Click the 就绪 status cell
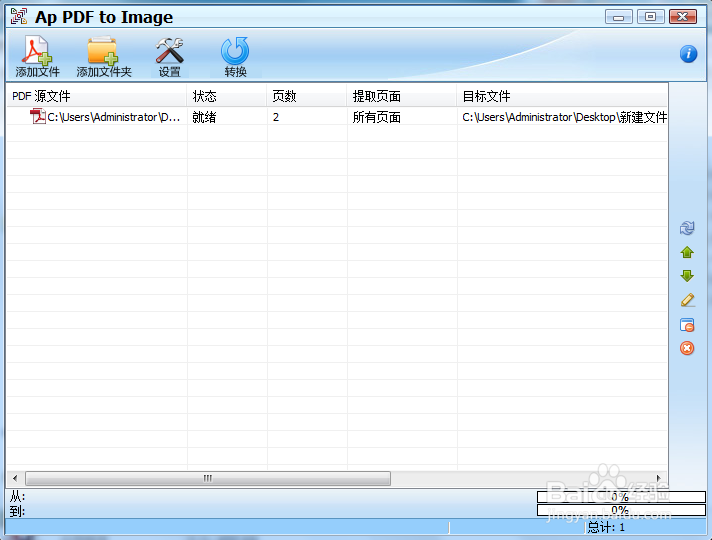712x540 pixels. (x=204, y=117)
